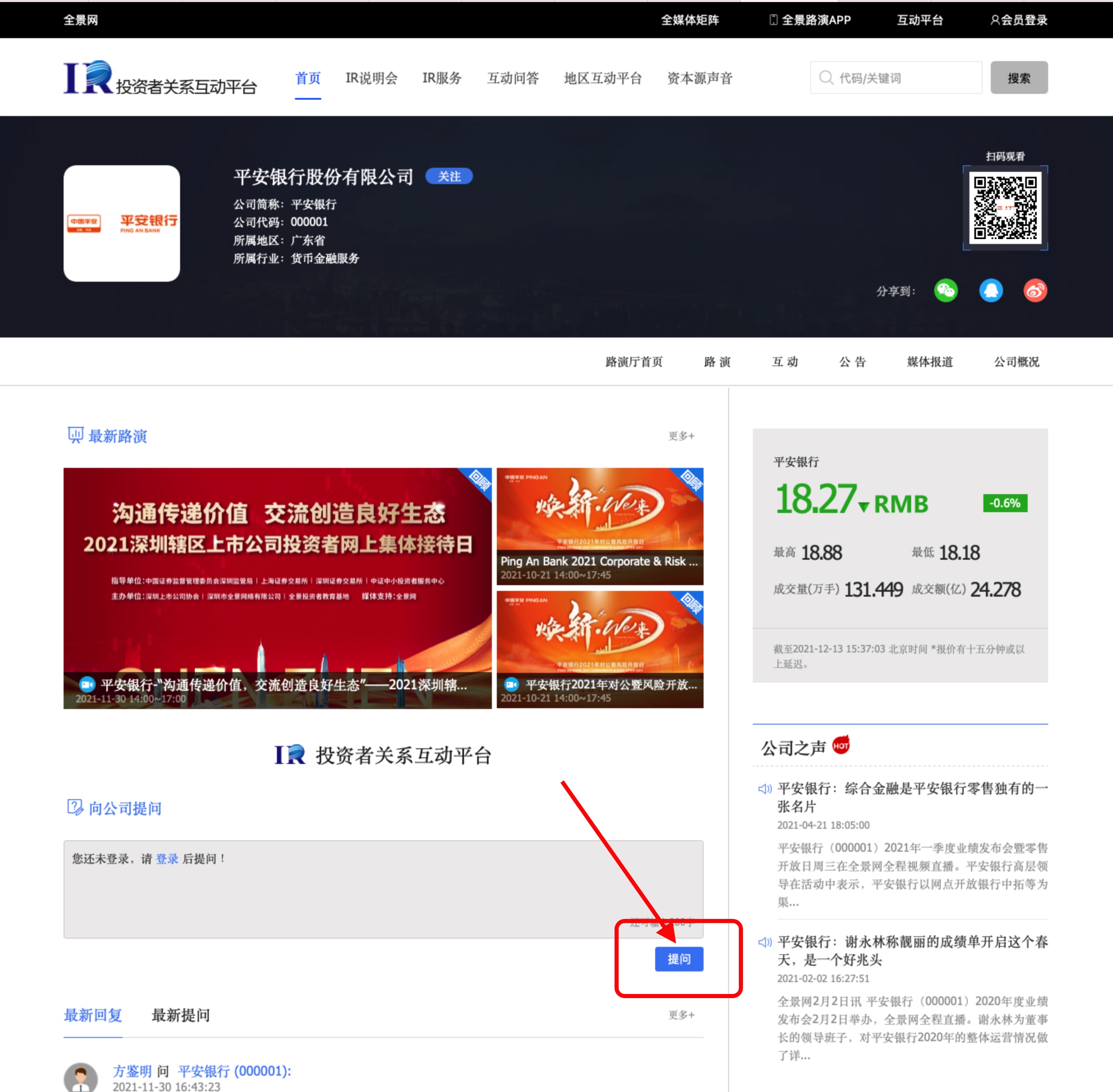
Task: Click the -0.6% change badge
Action: coord(1005,503)
